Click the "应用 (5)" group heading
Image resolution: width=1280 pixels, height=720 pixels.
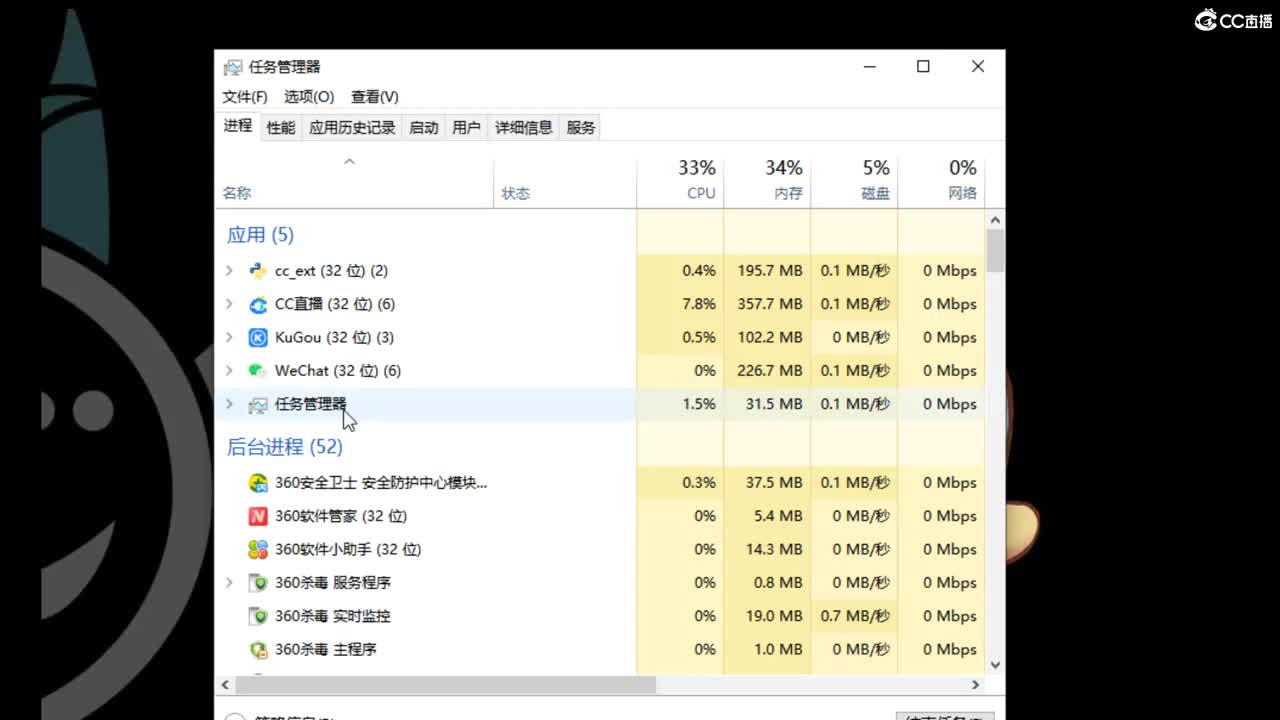point(260,235)
